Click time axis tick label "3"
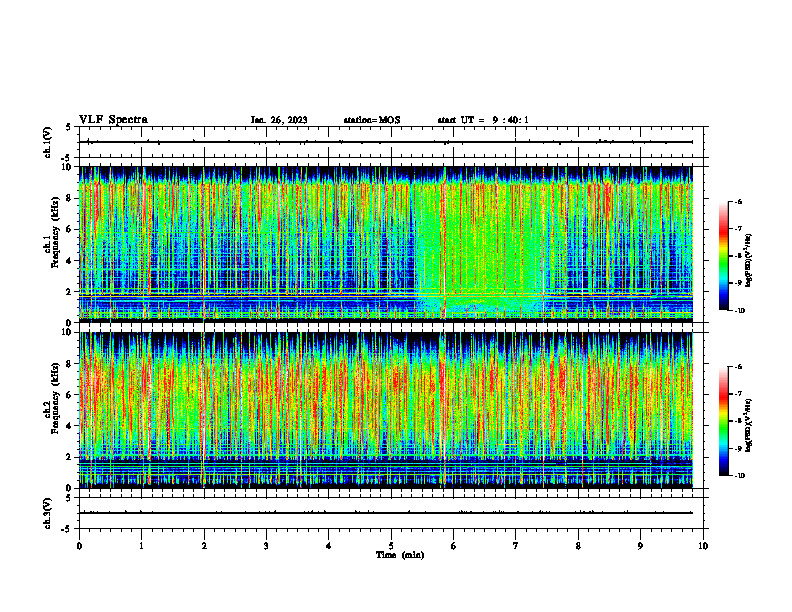 pos(266,546)
